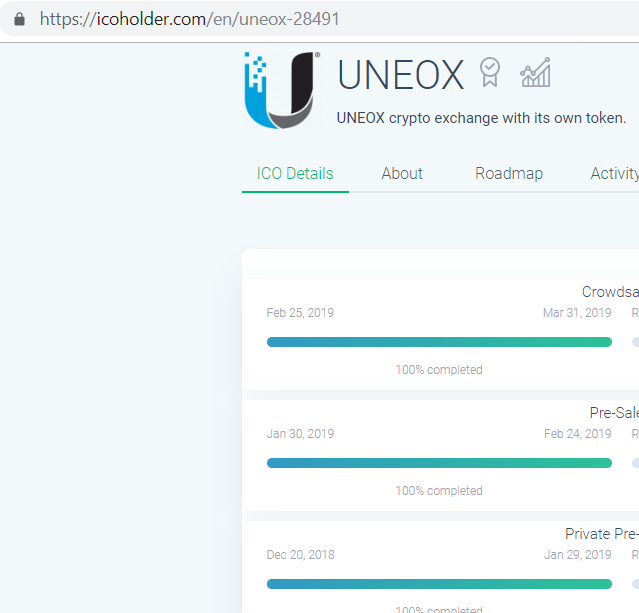
Task: Click the Crowdsale progress bar
Action: pos(439,342)
